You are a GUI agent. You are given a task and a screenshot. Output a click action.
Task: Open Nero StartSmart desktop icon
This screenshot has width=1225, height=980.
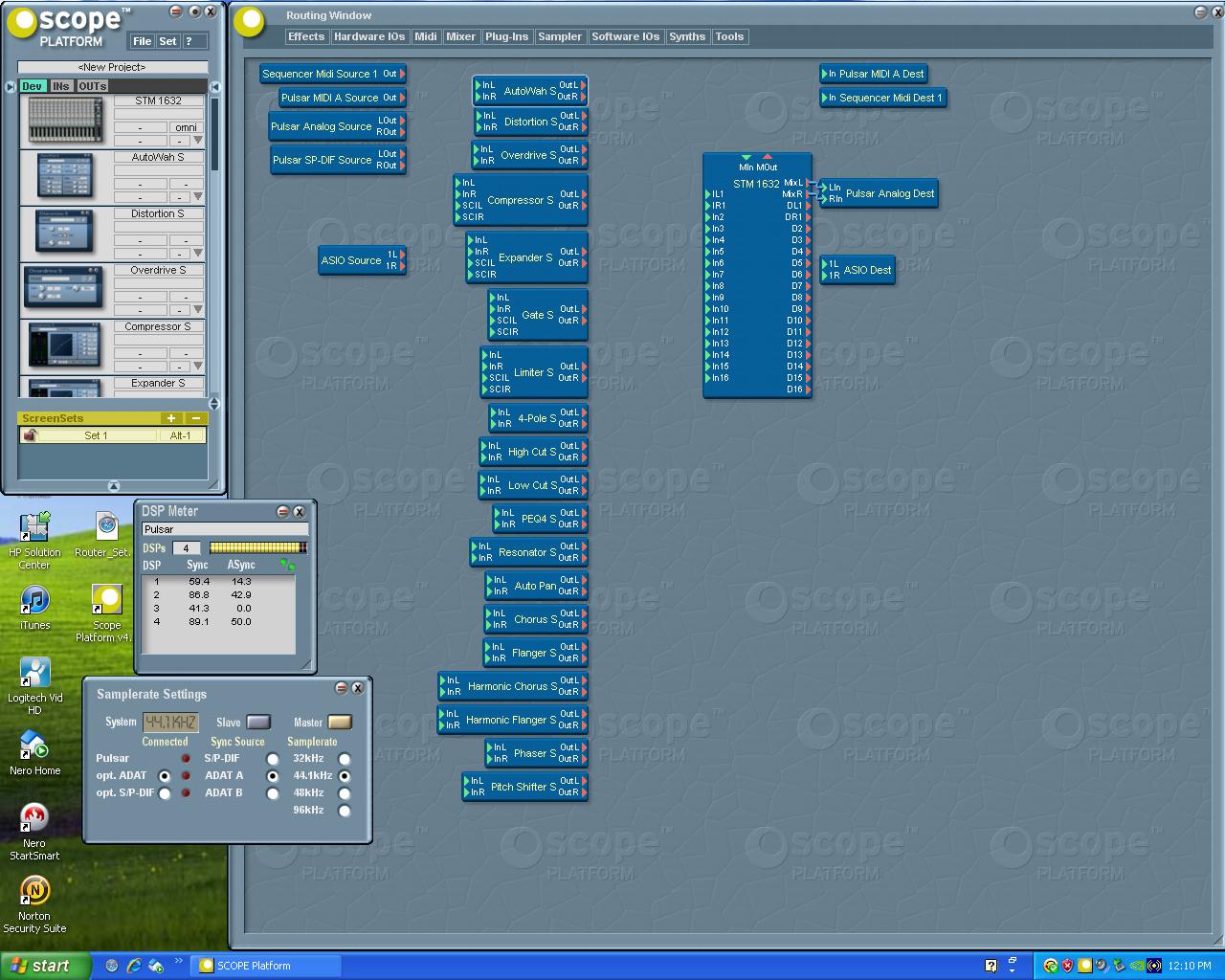(x=34, y=832)
